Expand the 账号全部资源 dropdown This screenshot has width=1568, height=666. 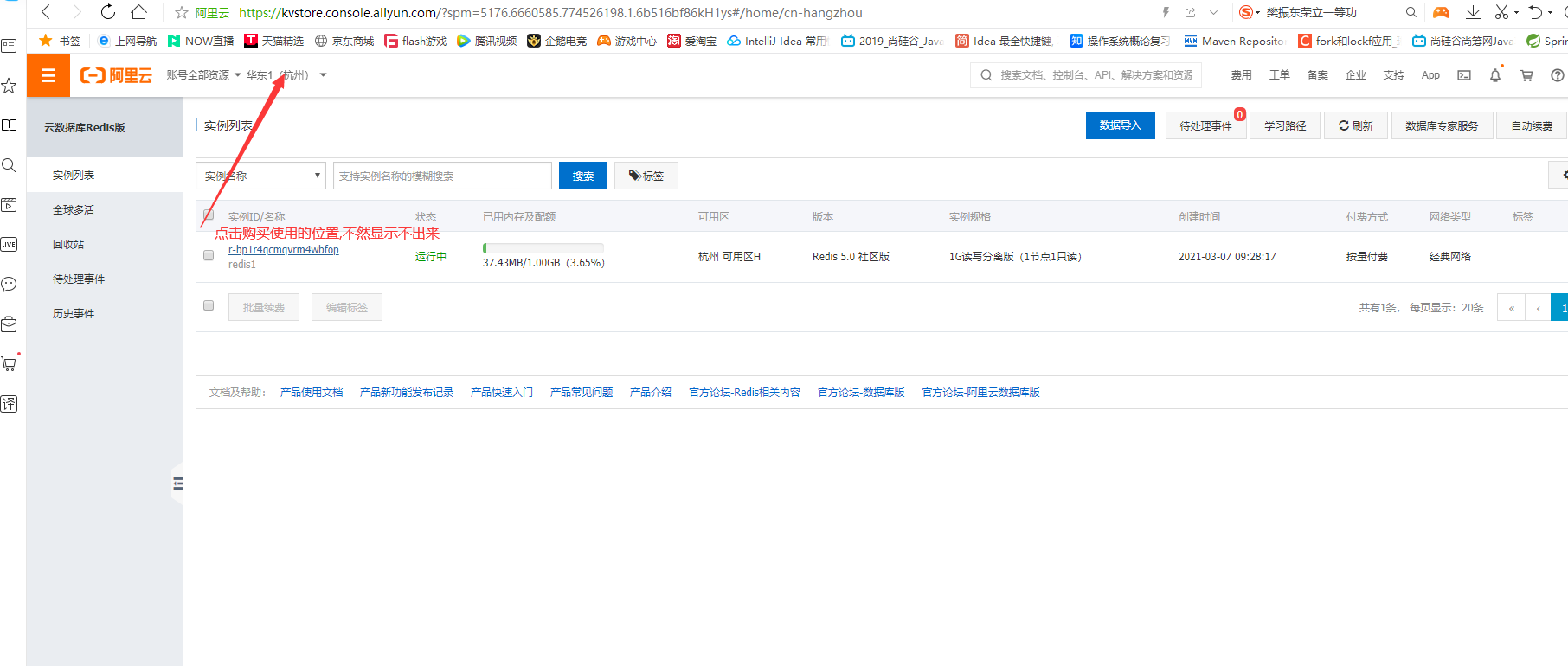203,75
